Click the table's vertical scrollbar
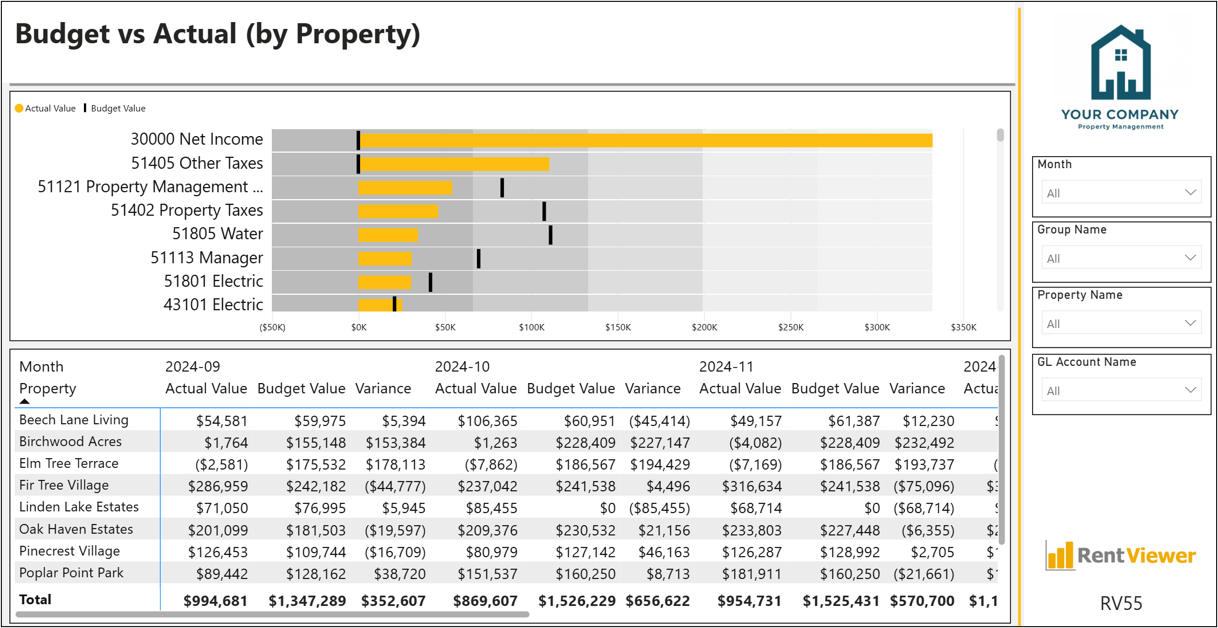This screenshot has width=1218, height=628. 1002,450
